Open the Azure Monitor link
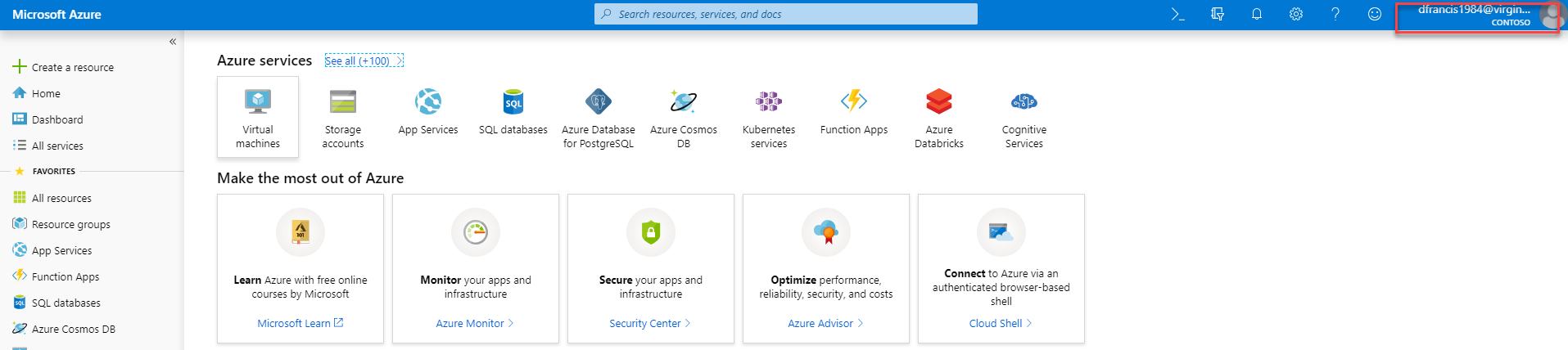This screenshot has height=350, width=1568. pos(475,323)
